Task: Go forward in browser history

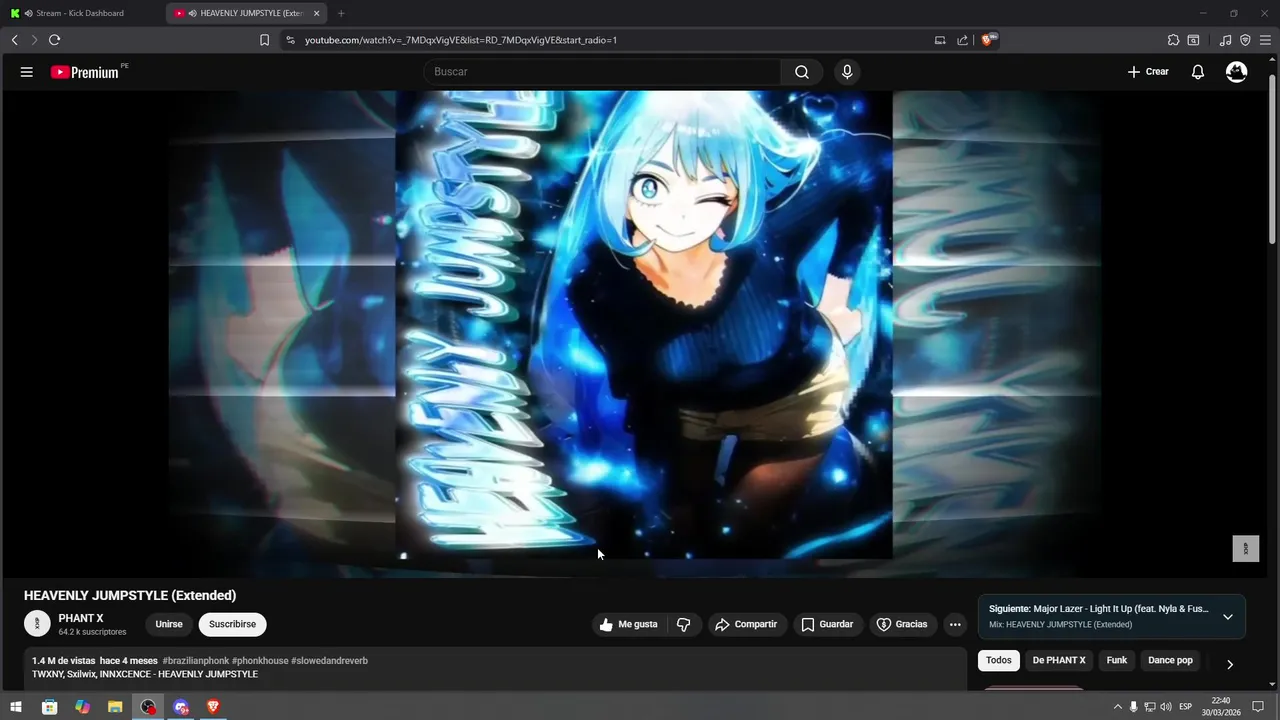Action: 33,40
